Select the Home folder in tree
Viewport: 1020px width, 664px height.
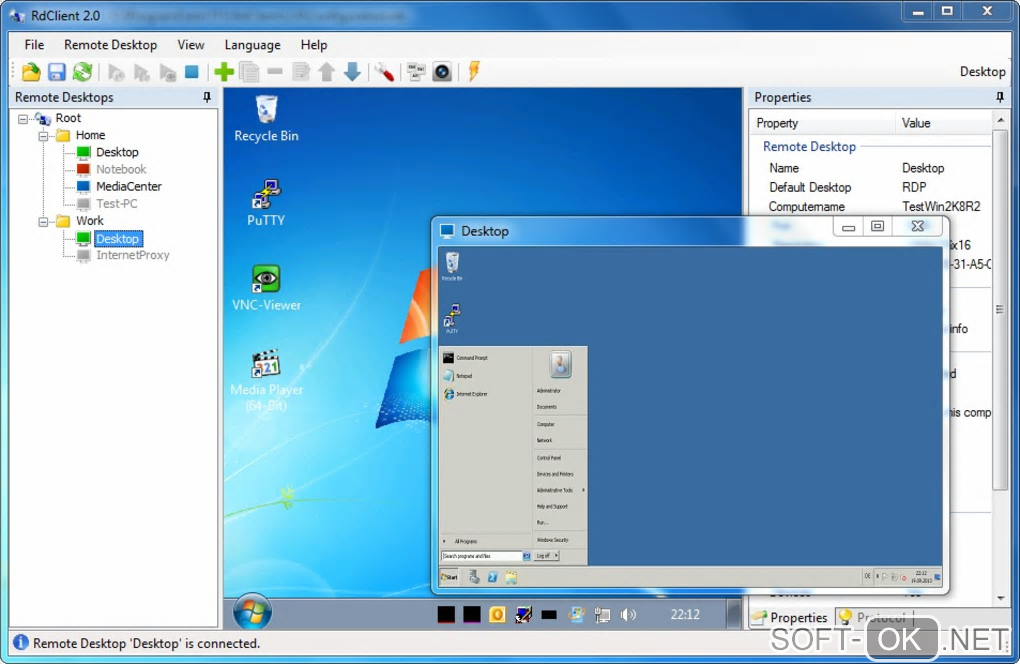tap(90, 135)
